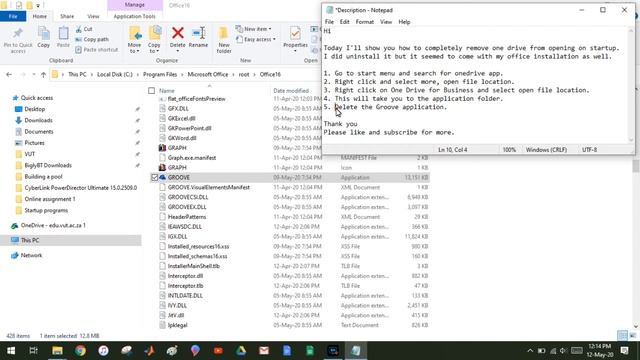640x360 pixels.
Task: Click Cut in the Clipboard group
Action: pos(84,29)
